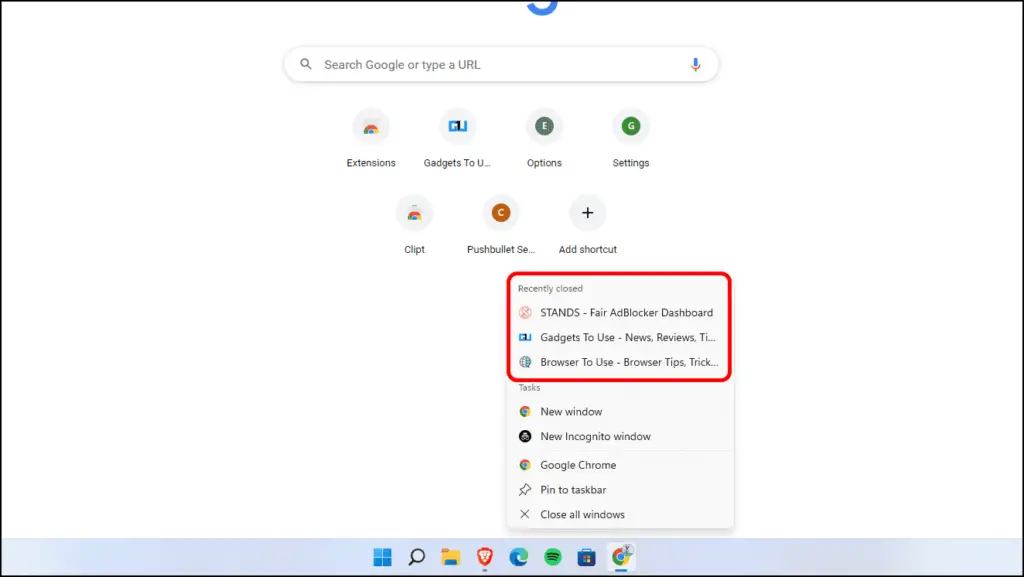
Task: Open the Settings shortcut tile
Action: coord(631,138)
